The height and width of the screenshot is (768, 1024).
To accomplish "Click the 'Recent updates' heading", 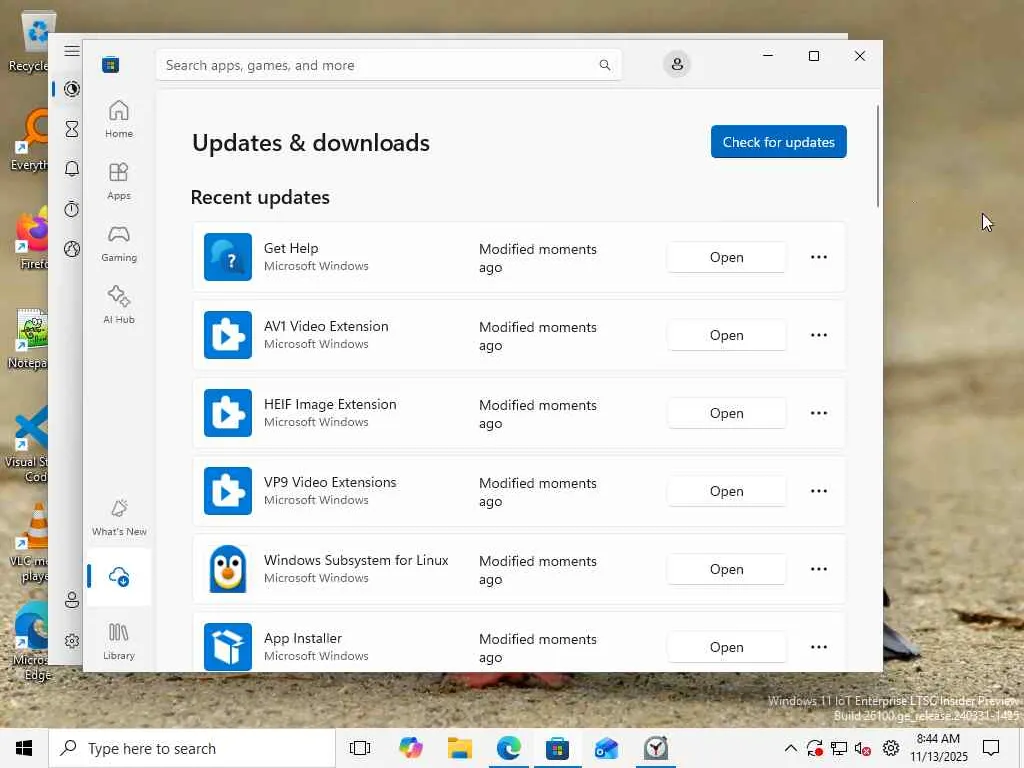I will pos(260,197).
